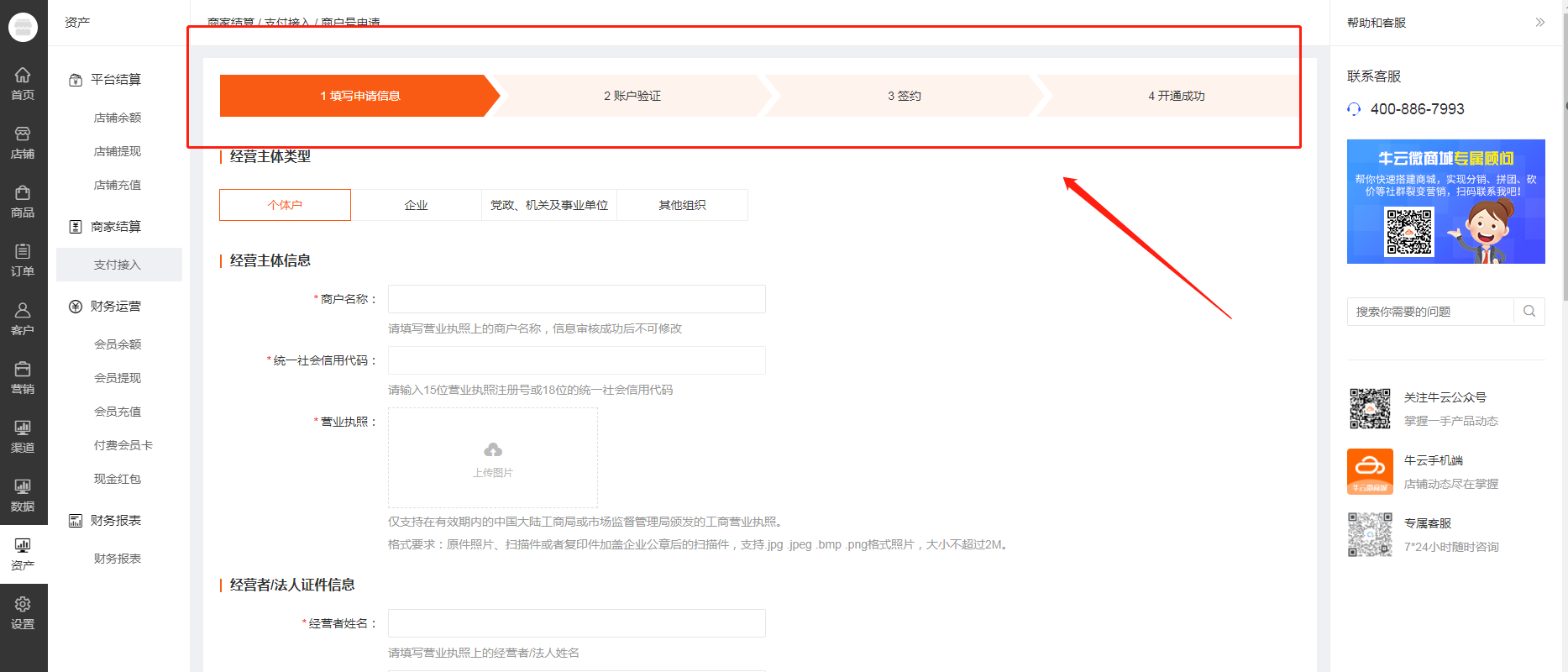Image resolution: width=1568 pixels, height=672 pixels.
Task: Select 支付接入 in the sidebar menu
Action: (118, 265)
